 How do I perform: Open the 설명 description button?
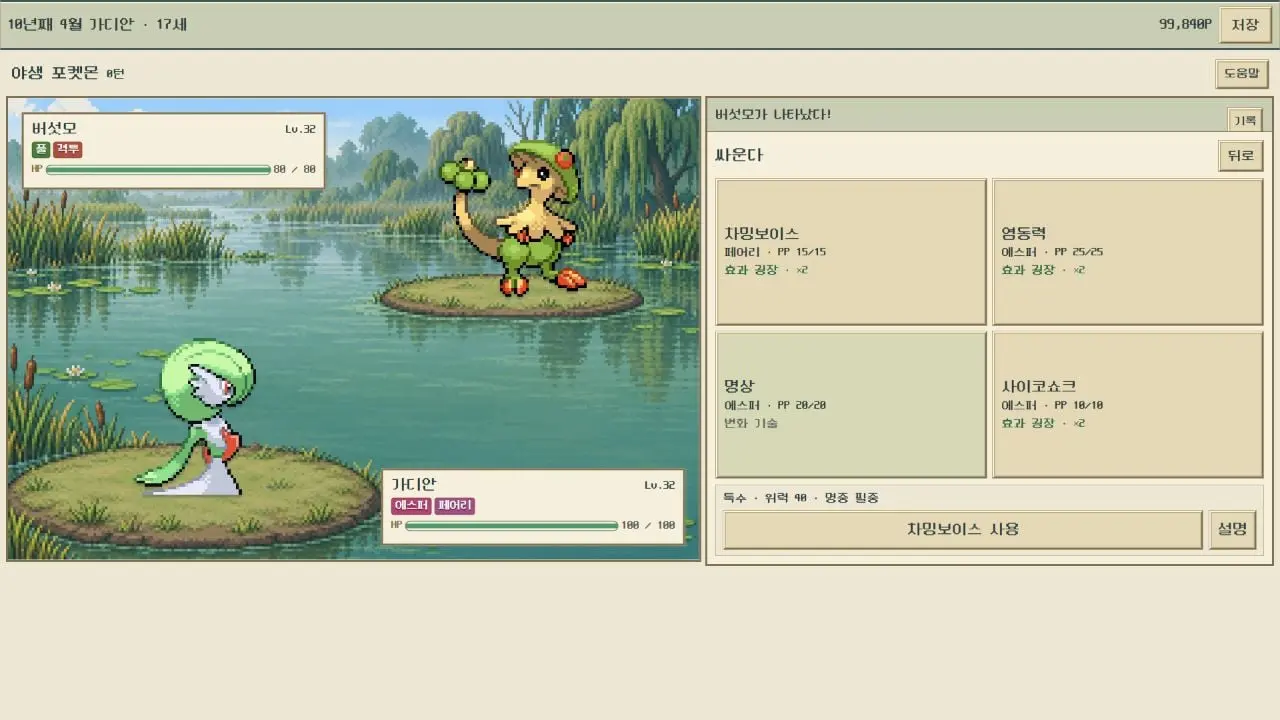(1233, 530)
